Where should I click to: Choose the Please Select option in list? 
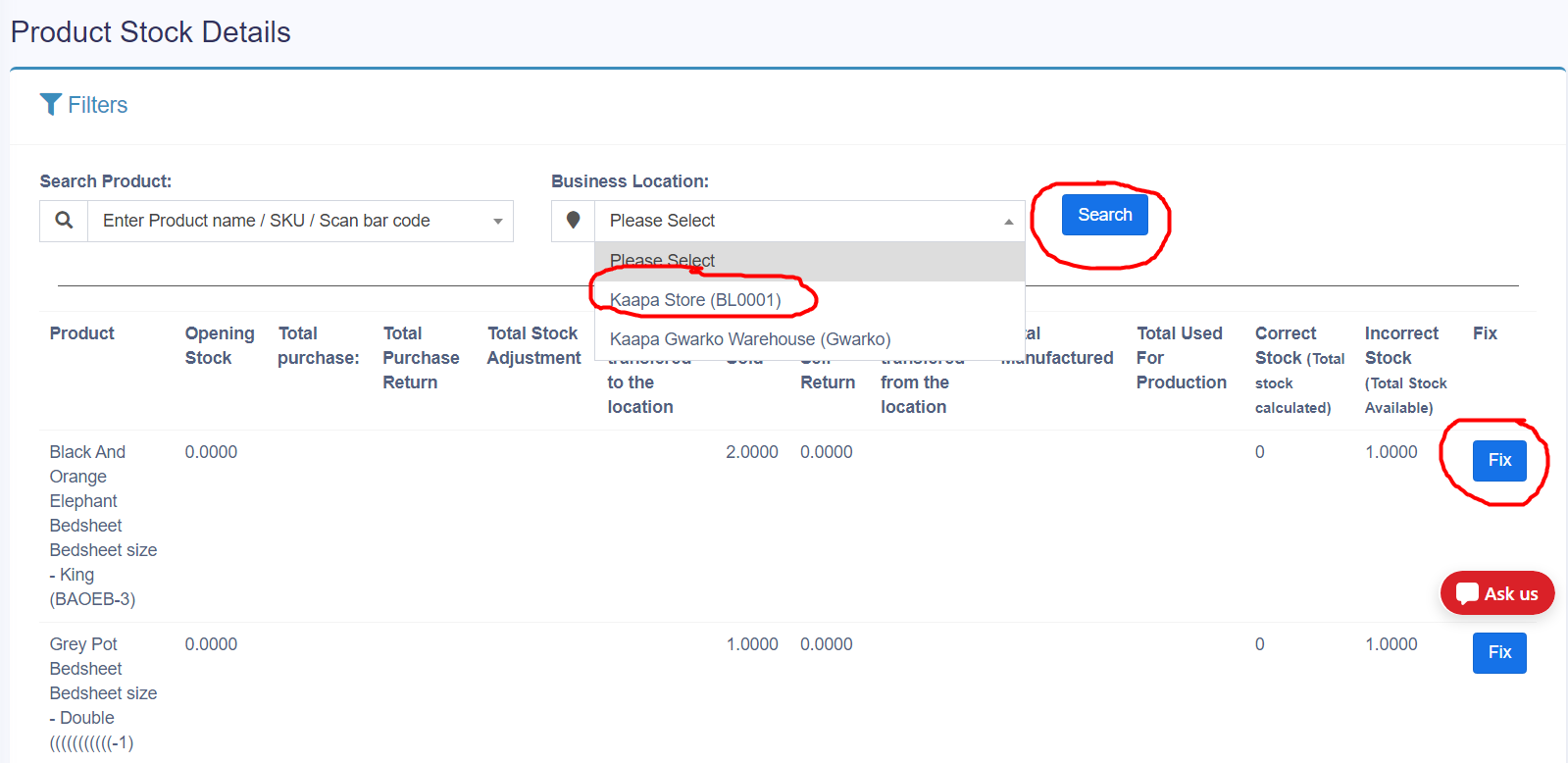[662, 261]
